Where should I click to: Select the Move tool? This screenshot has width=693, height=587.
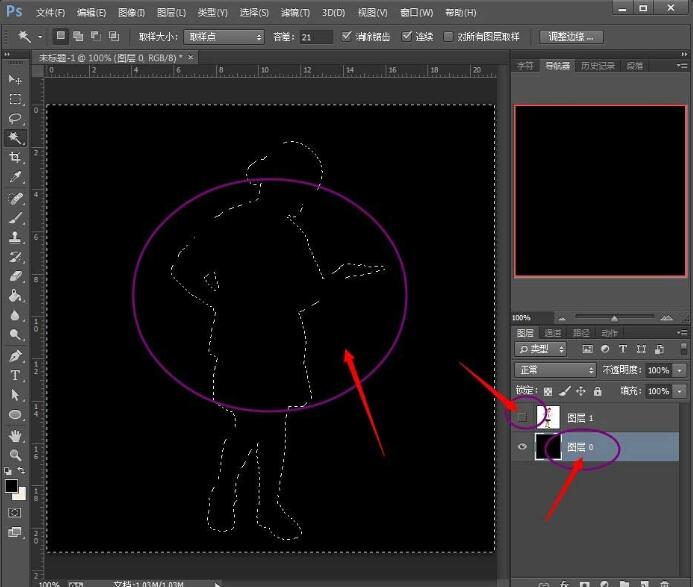[x=15, y=79]
